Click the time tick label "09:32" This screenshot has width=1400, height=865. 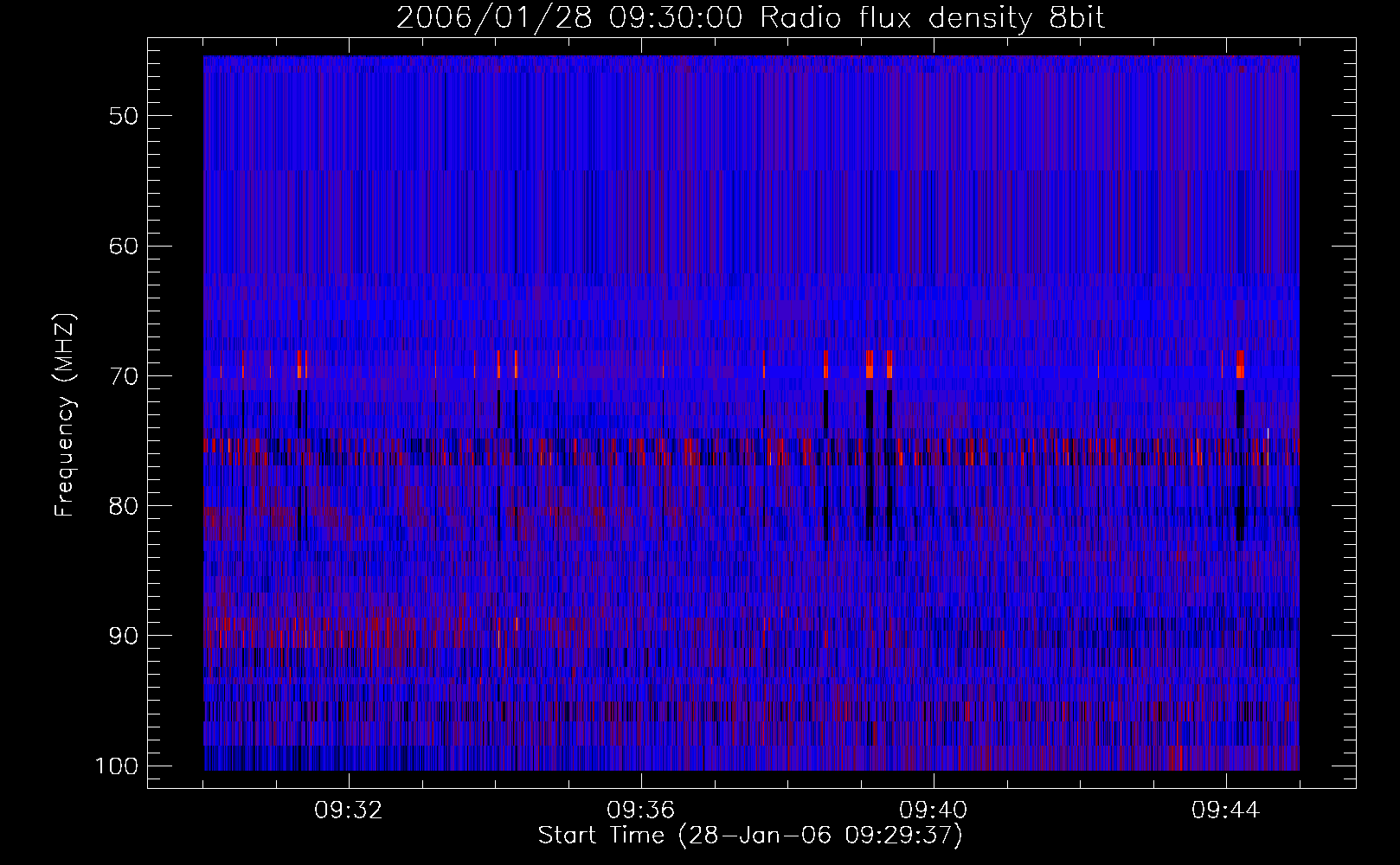tap(349, 811)
